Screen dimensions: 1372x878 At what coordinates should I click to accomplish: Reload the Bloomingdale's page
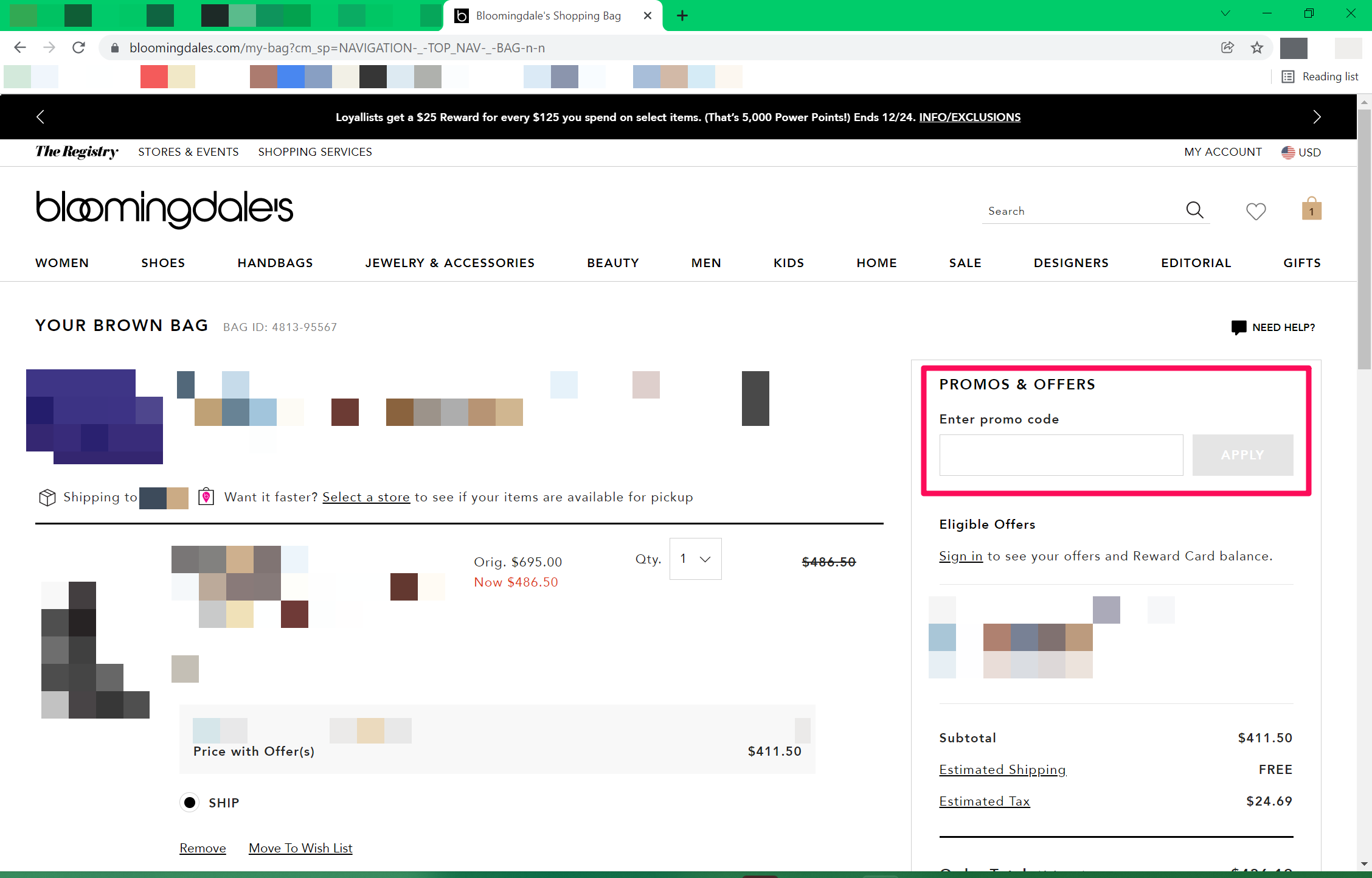click(78, 47)
